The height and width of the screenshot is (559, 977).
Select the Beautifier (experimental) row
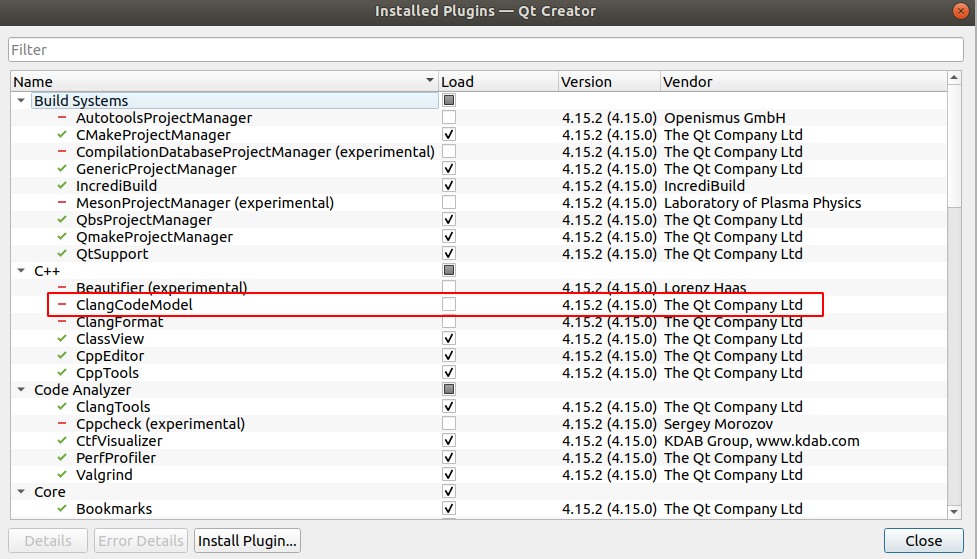[x=479, y=287]
